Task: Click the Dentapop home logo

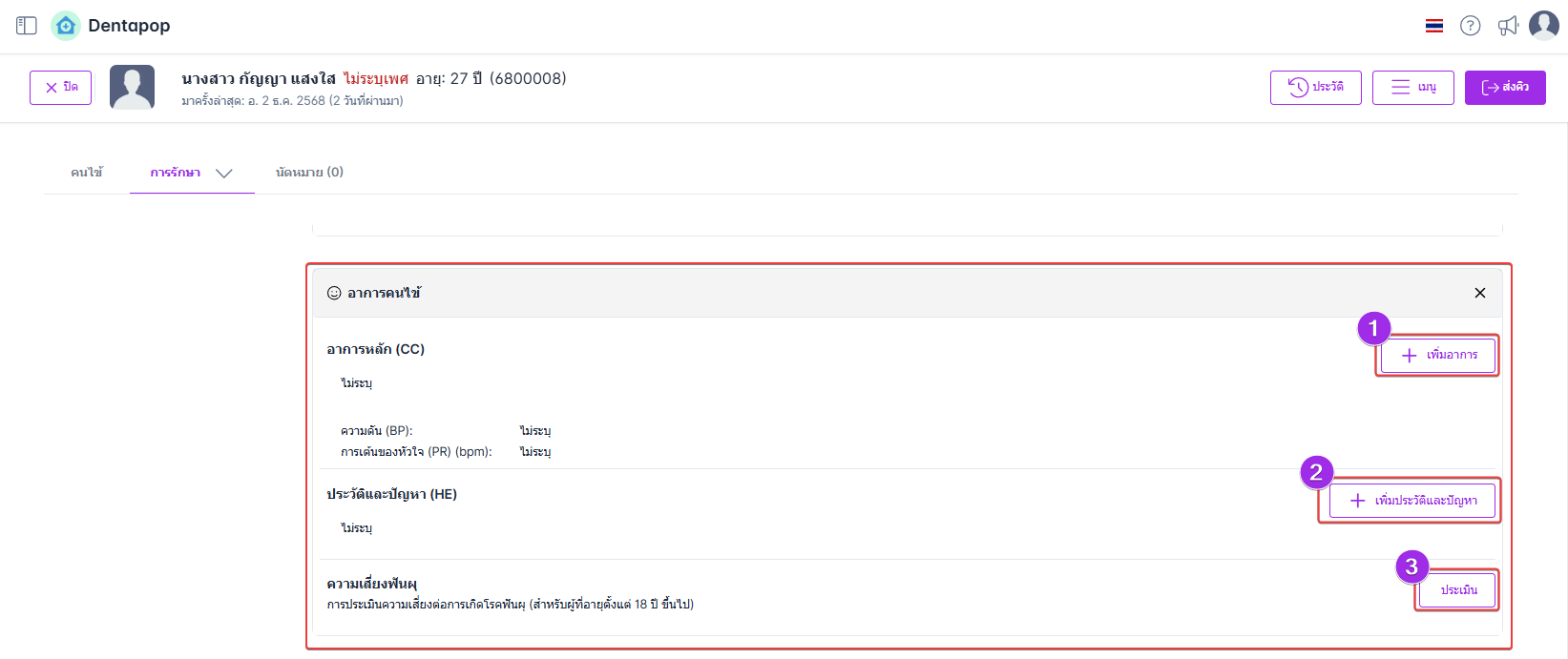Action: click(66, 26)
